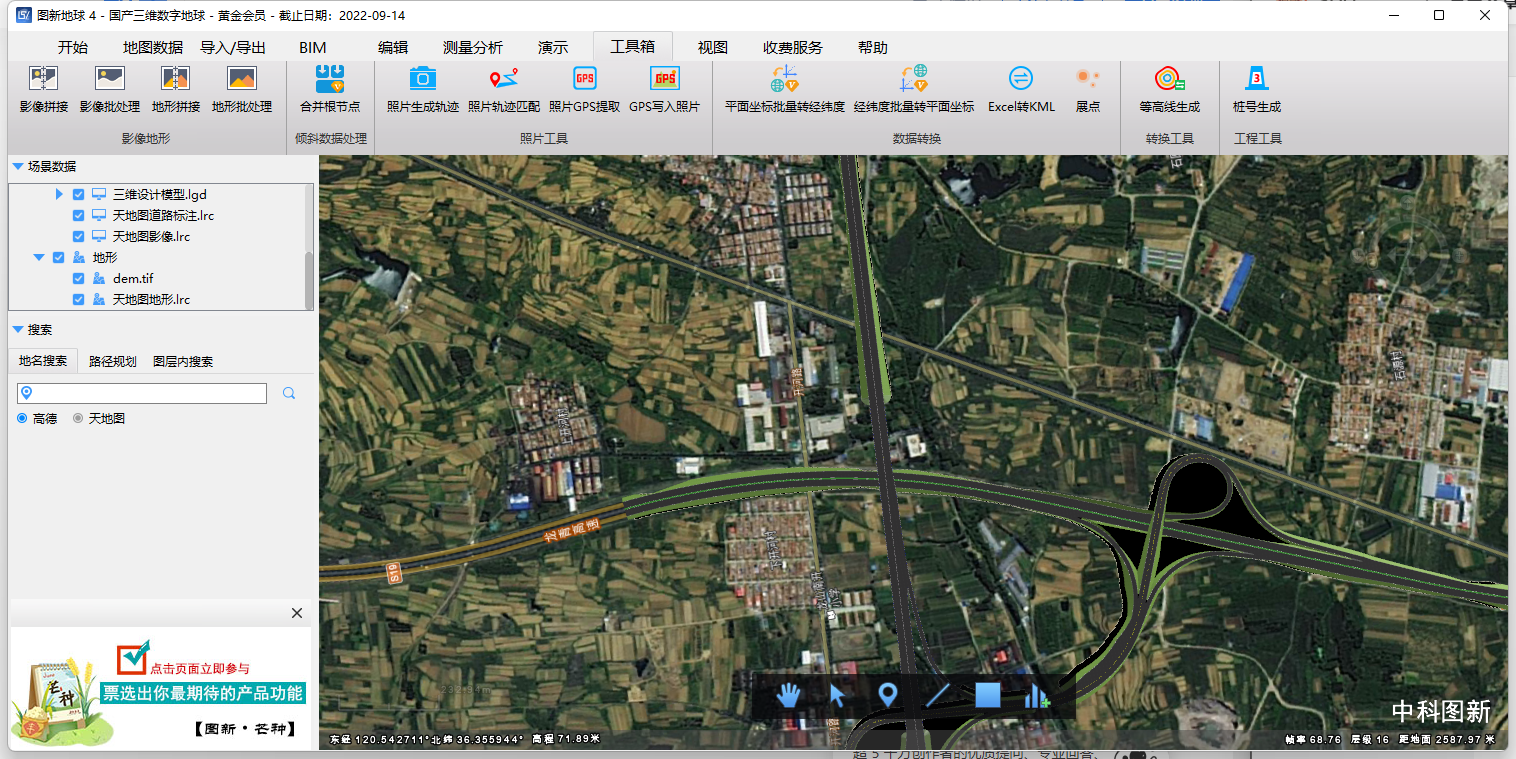Click the search magnifier button
The width and height of the screenshot is (1516, 759).
coord(289,394)
